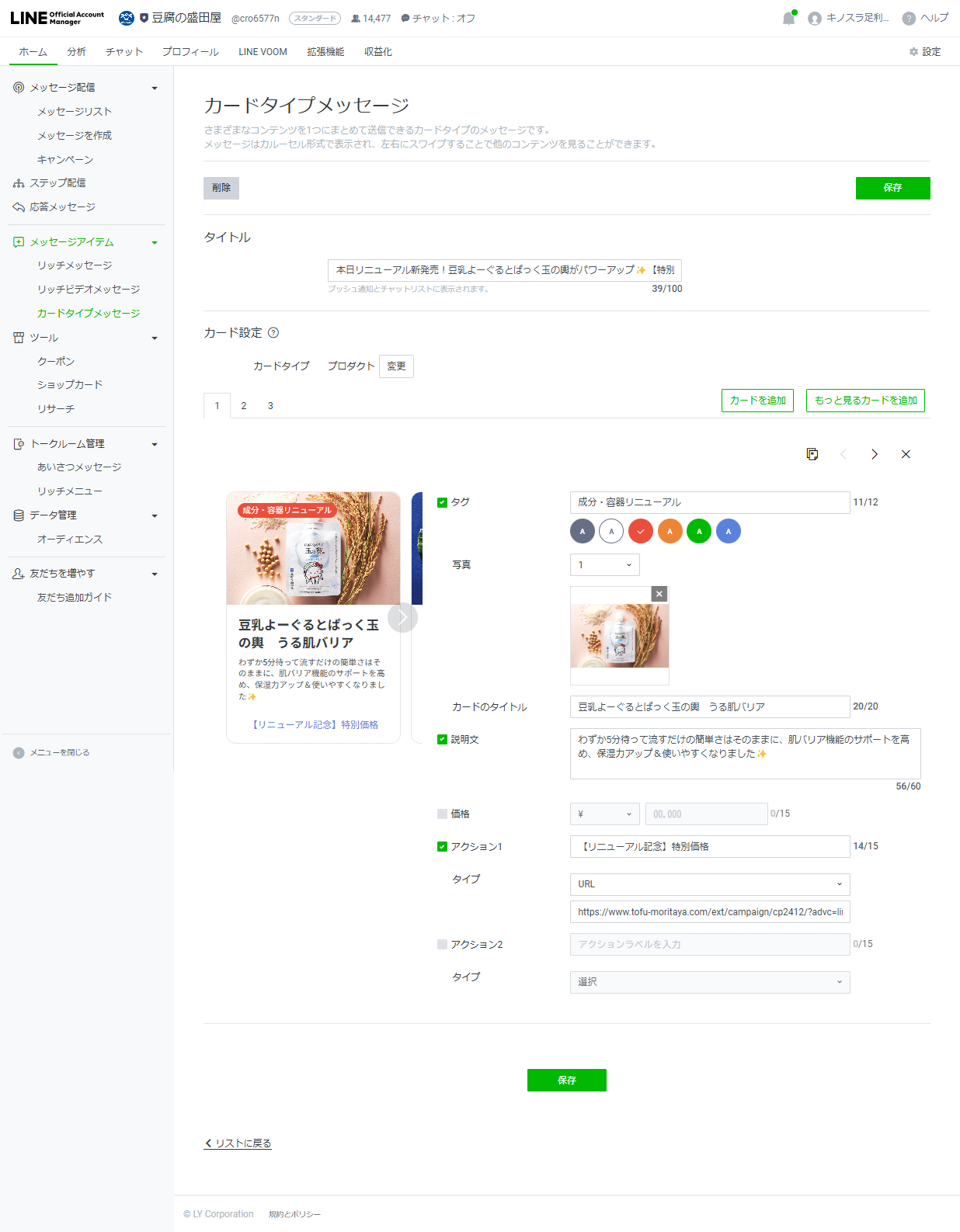Click the カード設定 help info icon

(x=273, y=333)
